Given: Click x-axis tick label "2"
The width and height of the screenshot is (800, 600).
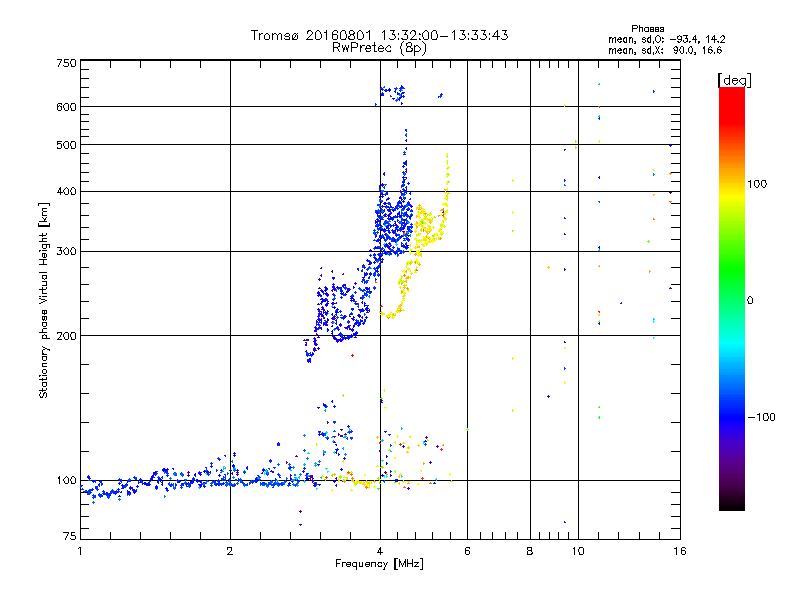Looking at the screenshot, I should pos(230,551).
